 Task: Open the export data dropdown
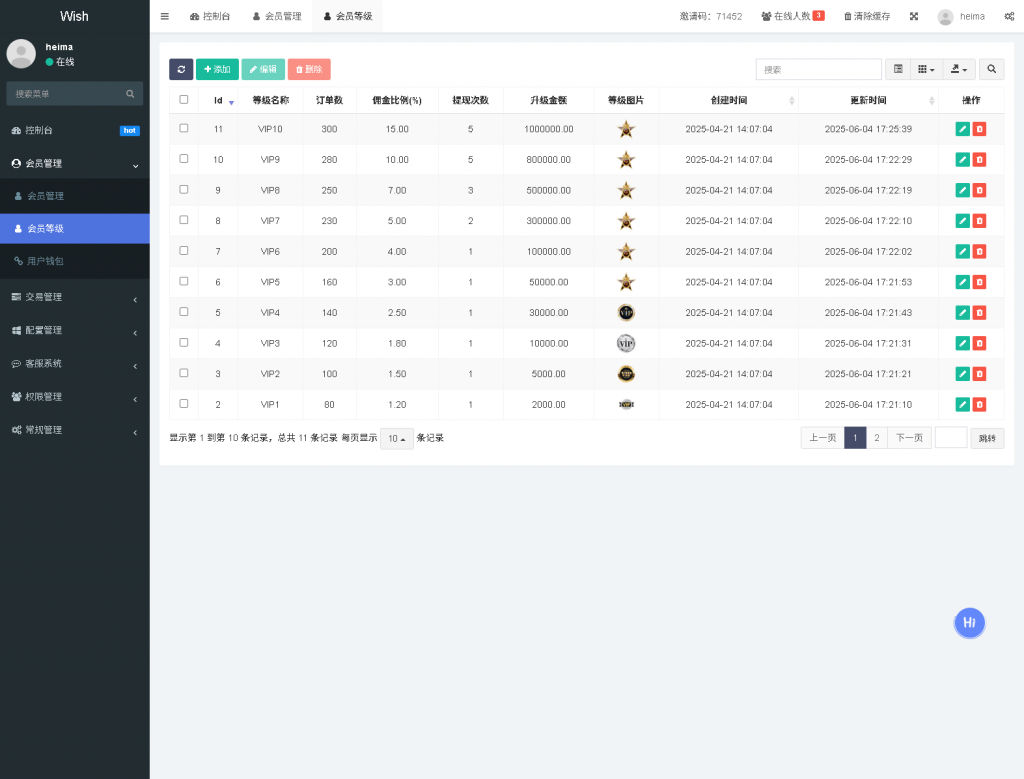point(959,69)
